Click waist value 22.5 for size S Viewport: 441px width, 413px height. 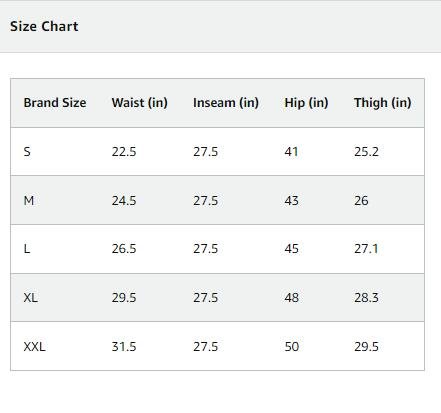click(124, 152)
